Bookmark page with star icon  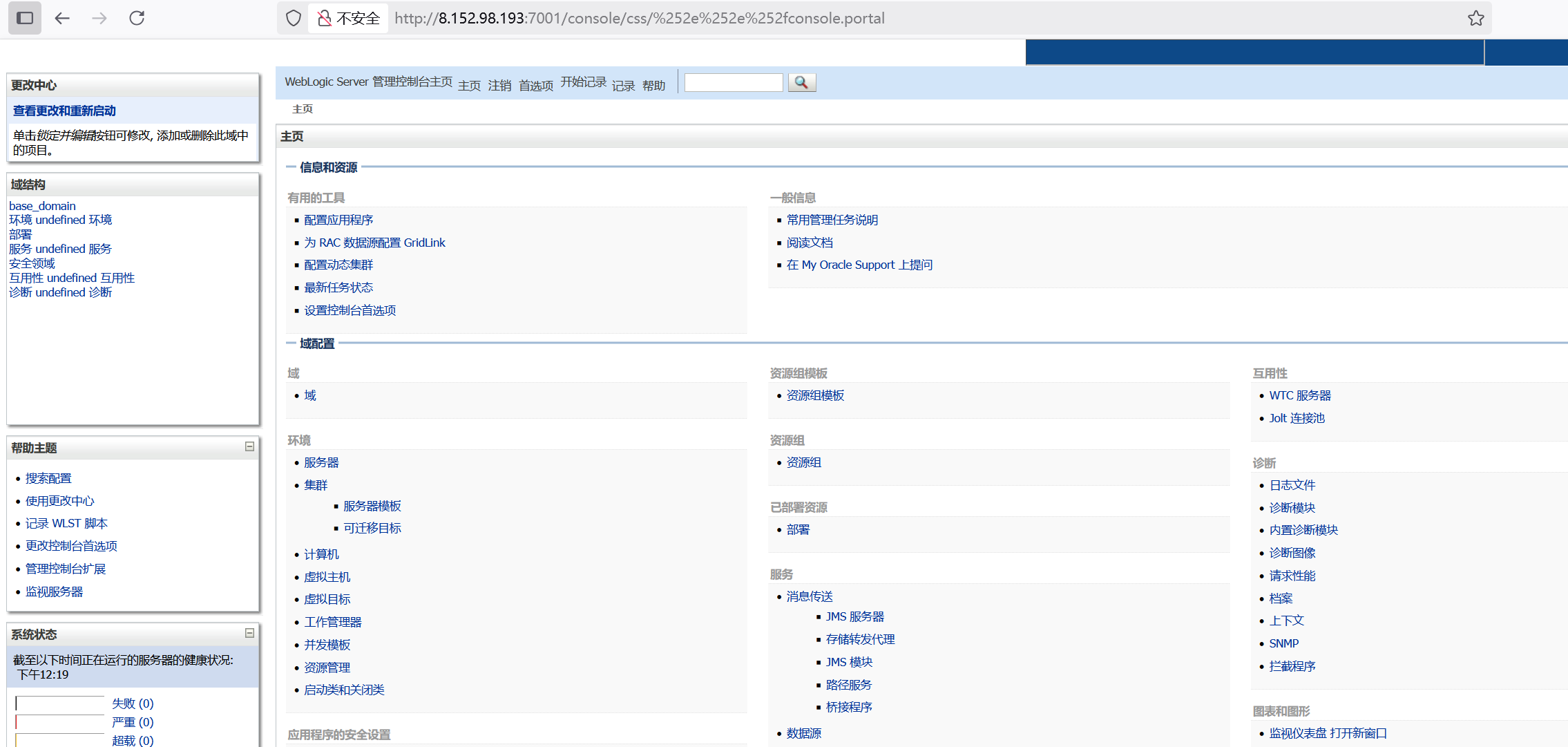point(1475,18)
